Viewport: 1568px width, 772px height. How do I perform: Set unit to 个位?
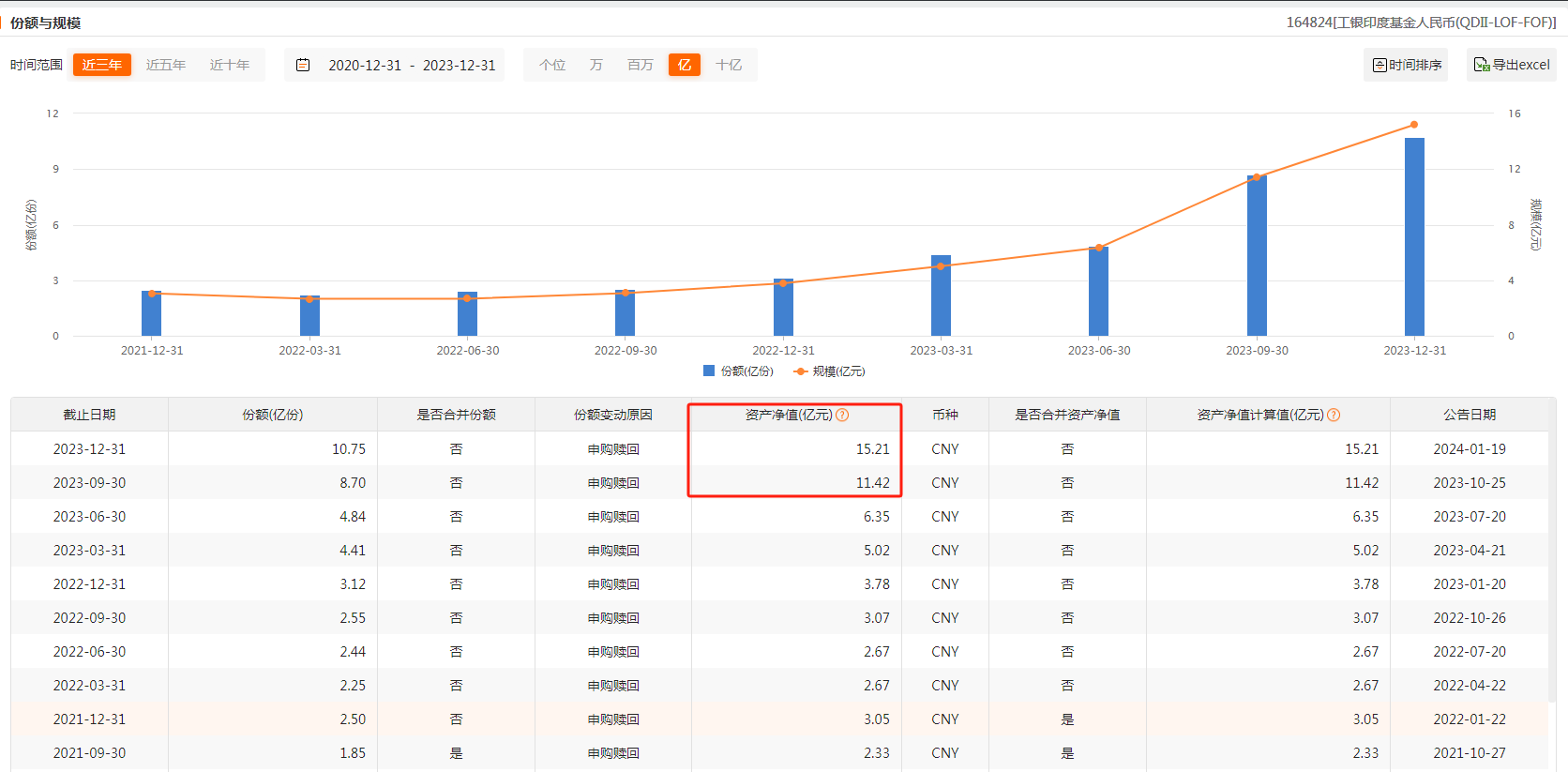click(552, 65)
